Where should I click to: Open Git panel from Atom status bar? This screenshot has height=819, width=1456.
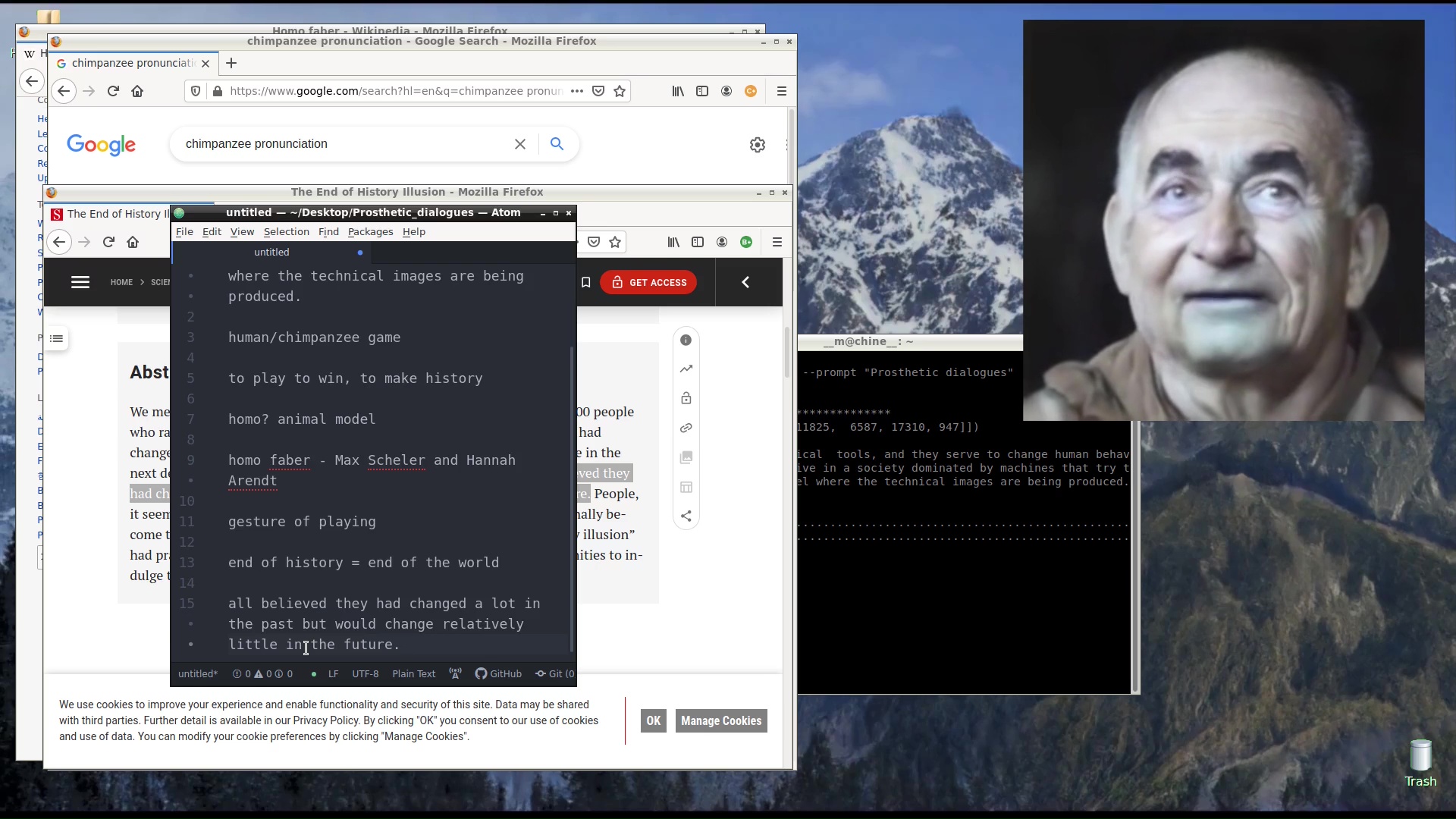point(554,674)
